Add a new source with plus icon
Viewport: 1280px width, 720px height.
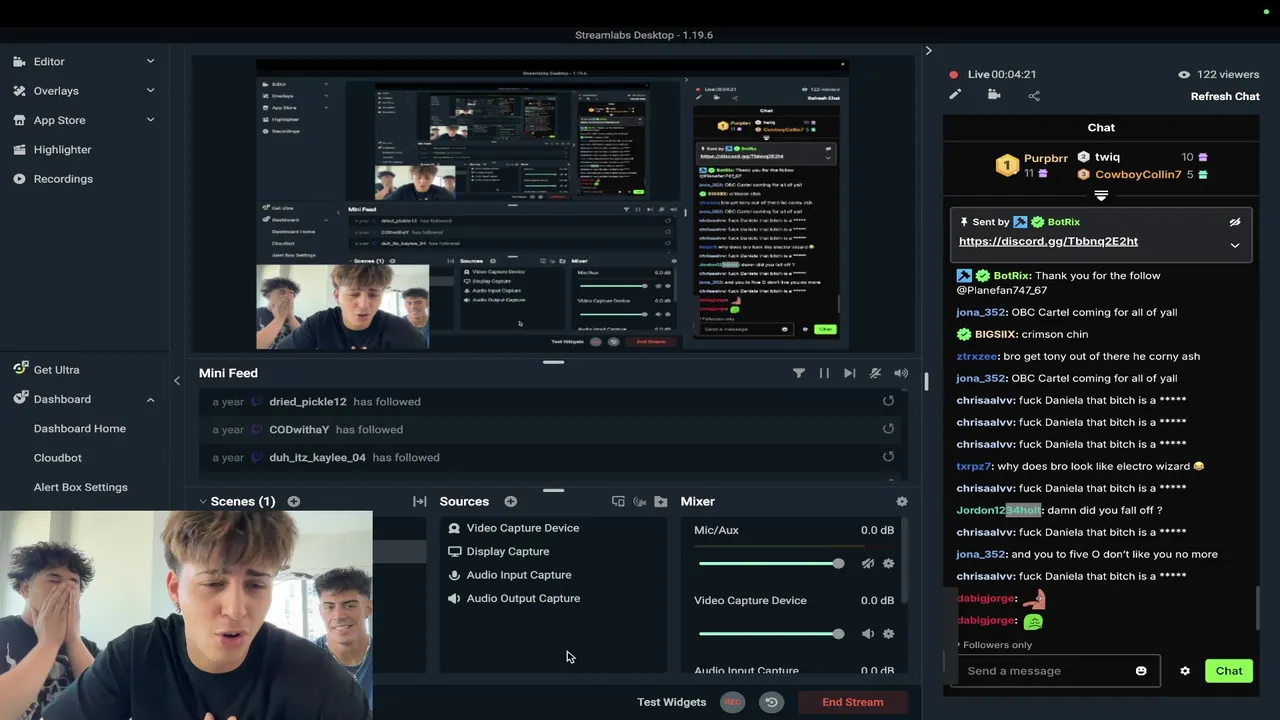tap(511, 501)
